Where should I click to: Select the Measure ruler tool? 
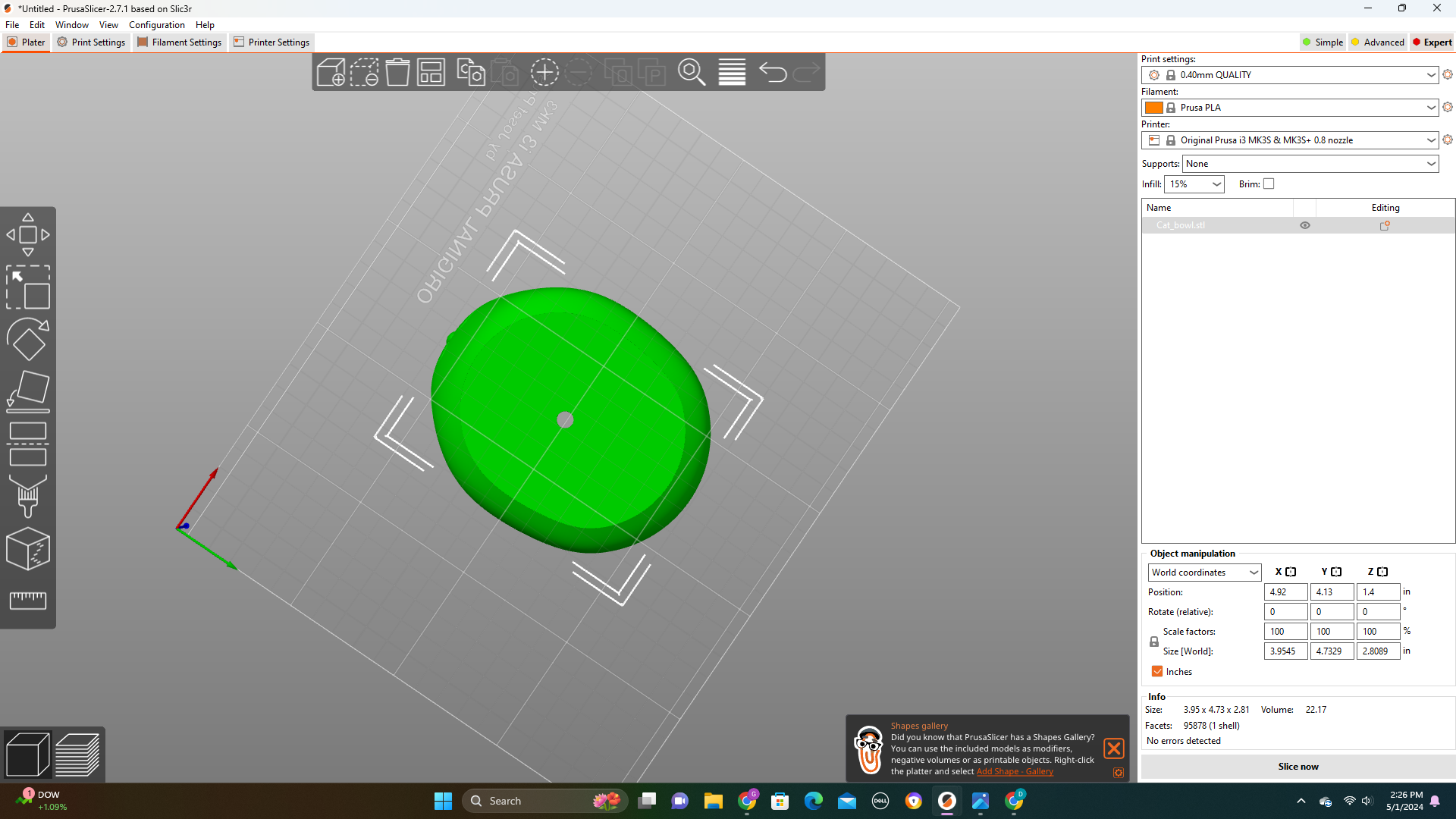tap(28, 601)
